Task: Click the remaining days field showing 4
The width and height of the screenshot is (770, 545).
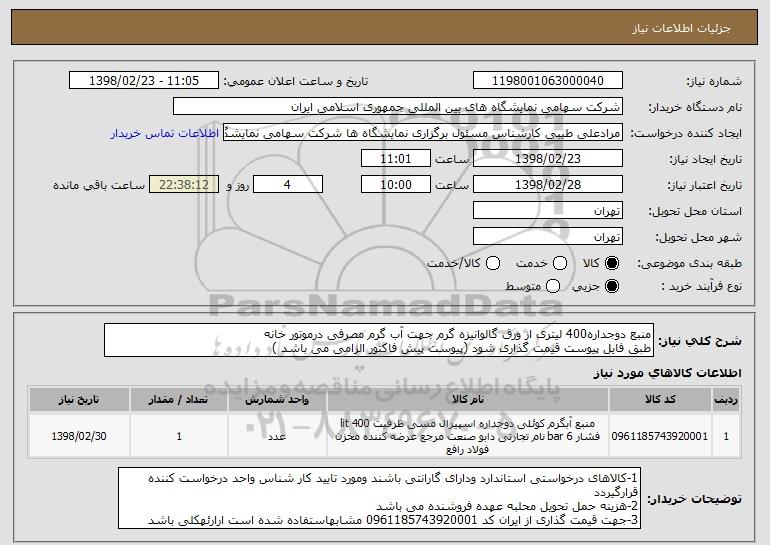Action: click(288, 185)
